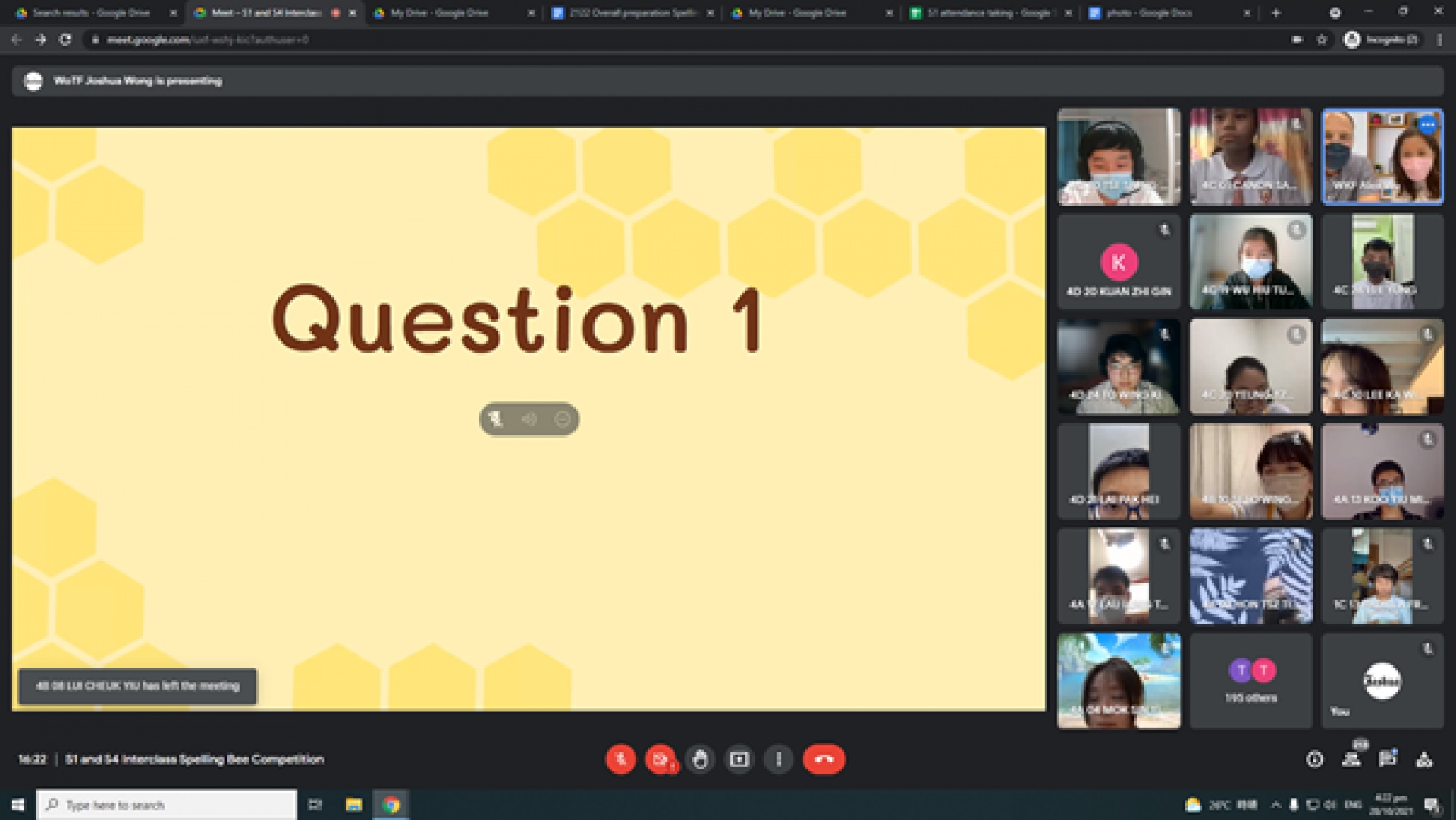The height and width of the screenshot is (820, 1456).
Task: Expand the 193 others participant tile
Action: tap(1250, 680)
